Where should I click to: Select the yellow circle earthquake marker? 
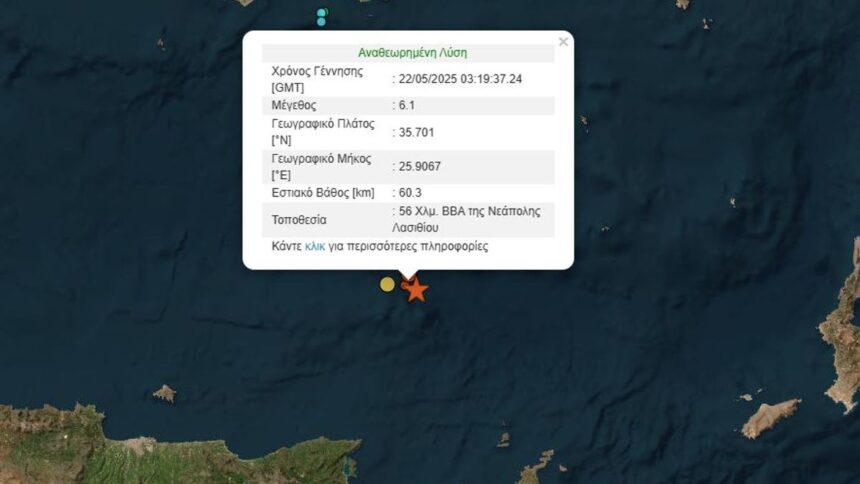pos(387,284)
